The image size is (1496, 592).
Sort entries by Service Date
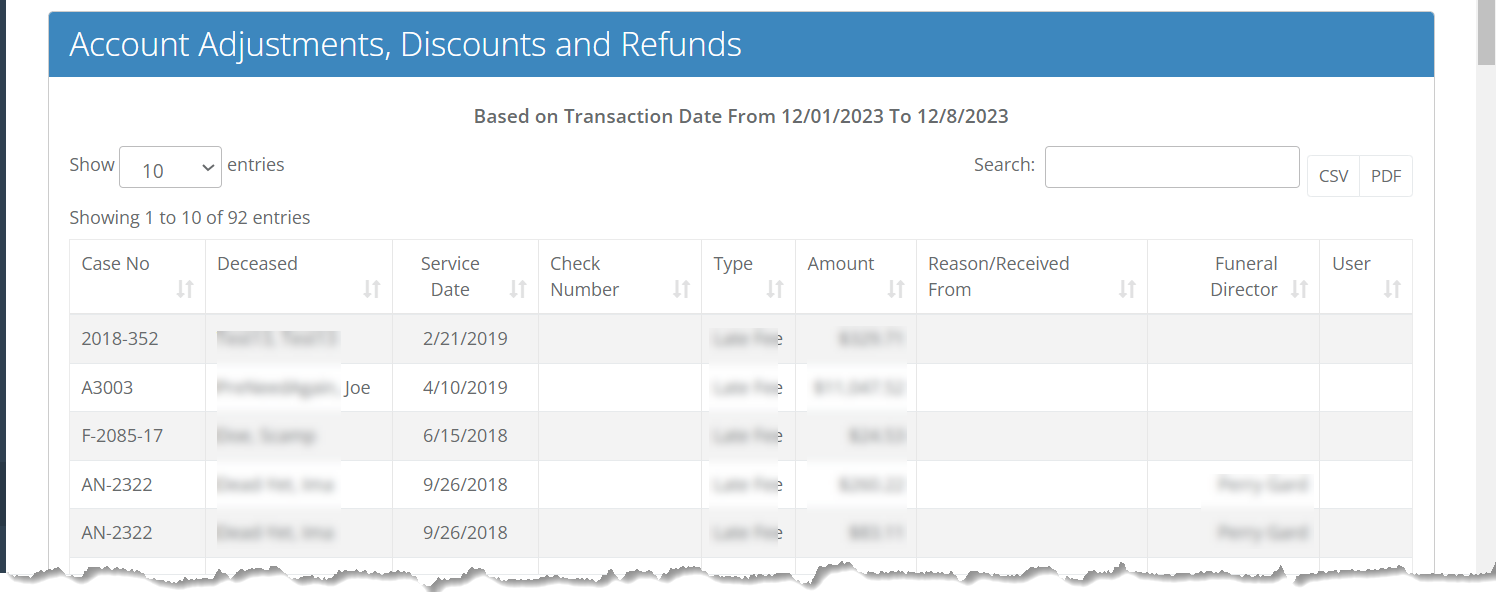click(x=516, y=289)
